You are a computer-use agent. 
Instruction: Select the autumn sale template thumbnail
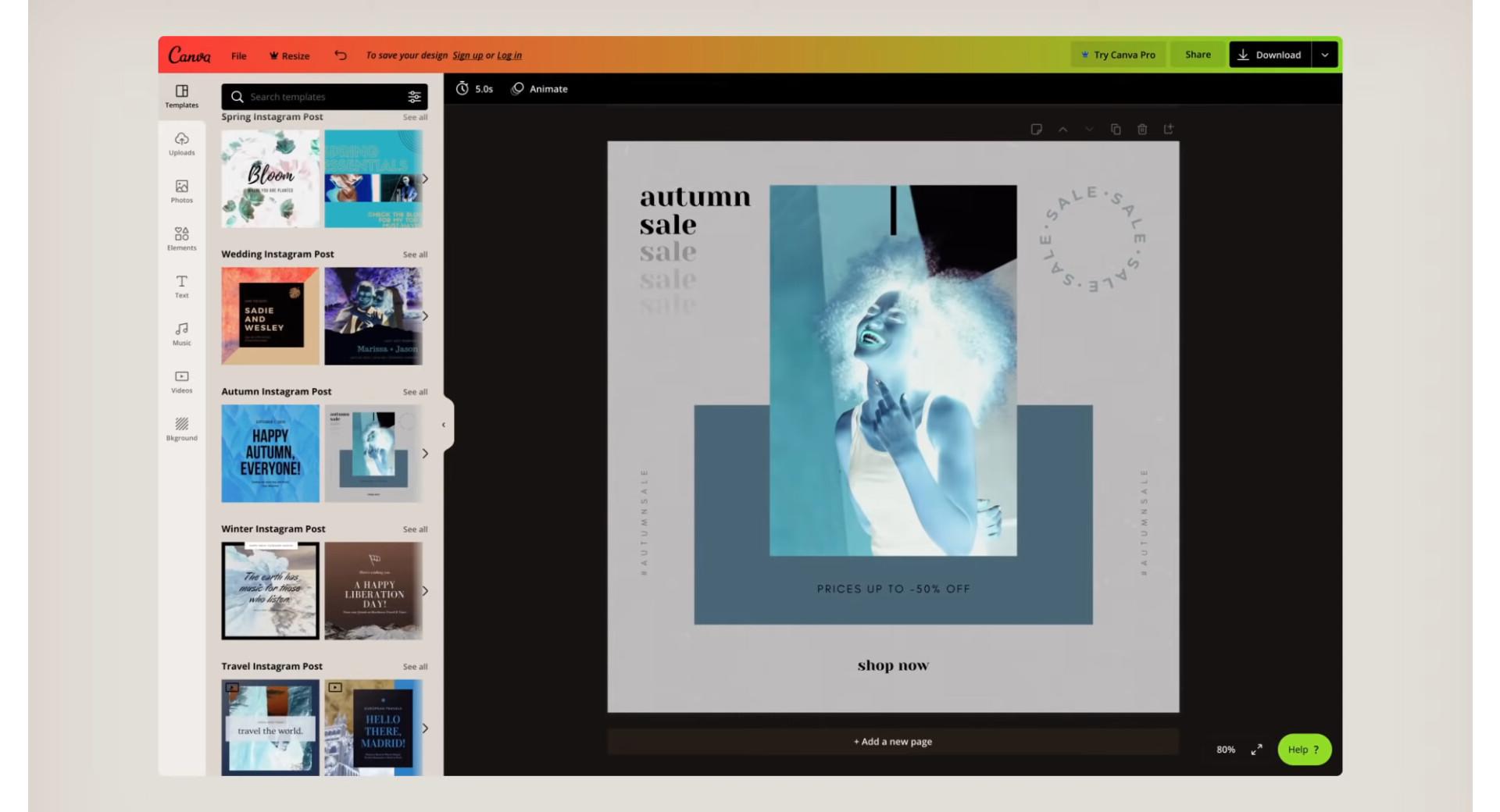point(373,454)
